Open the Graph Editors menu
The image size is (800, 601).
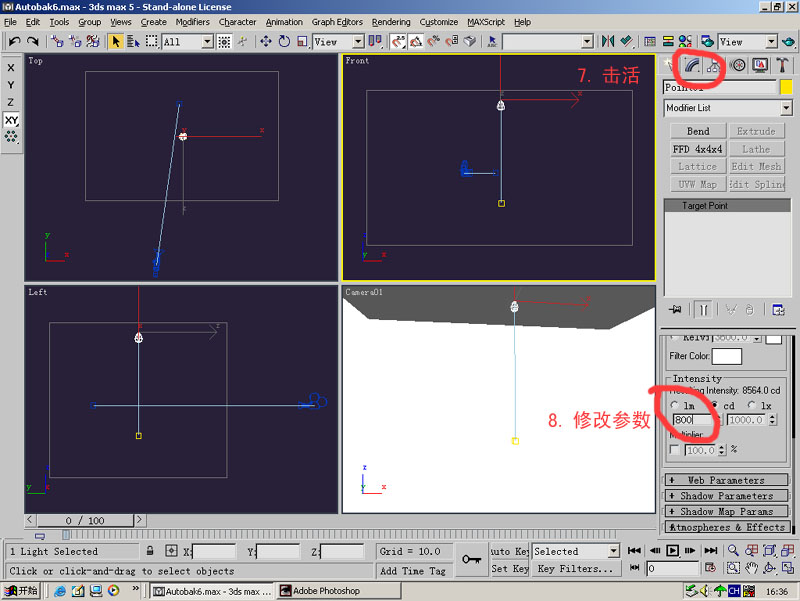[337, 22]
